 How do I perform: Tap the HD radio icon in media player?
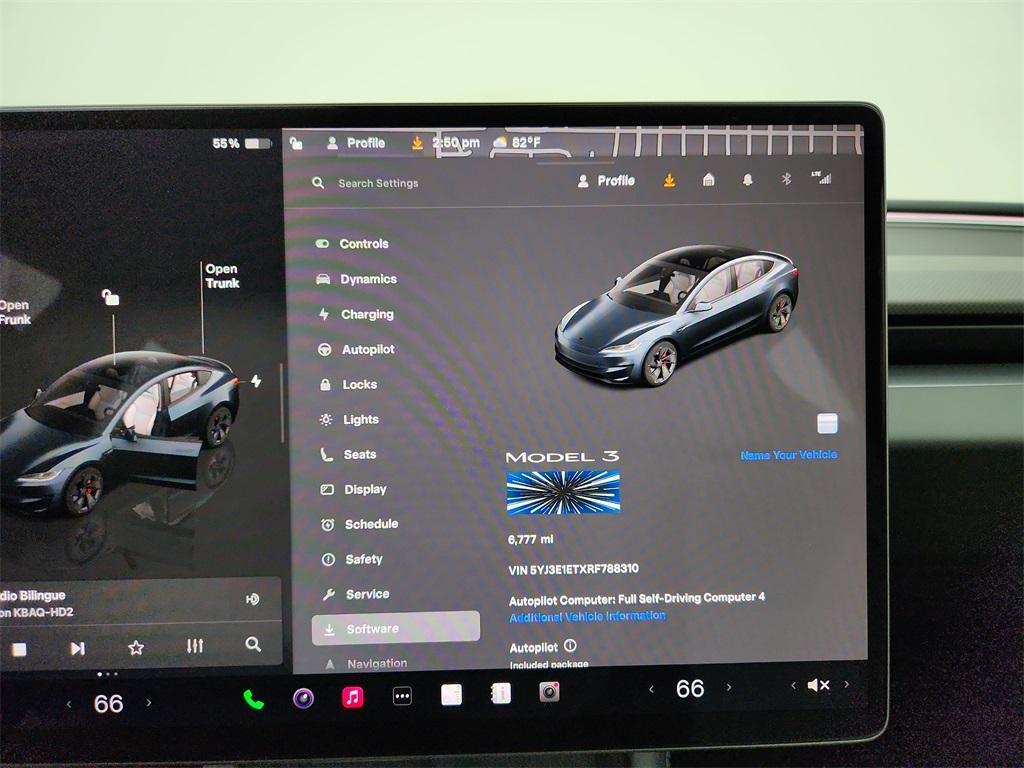click(x=253, y=599)
